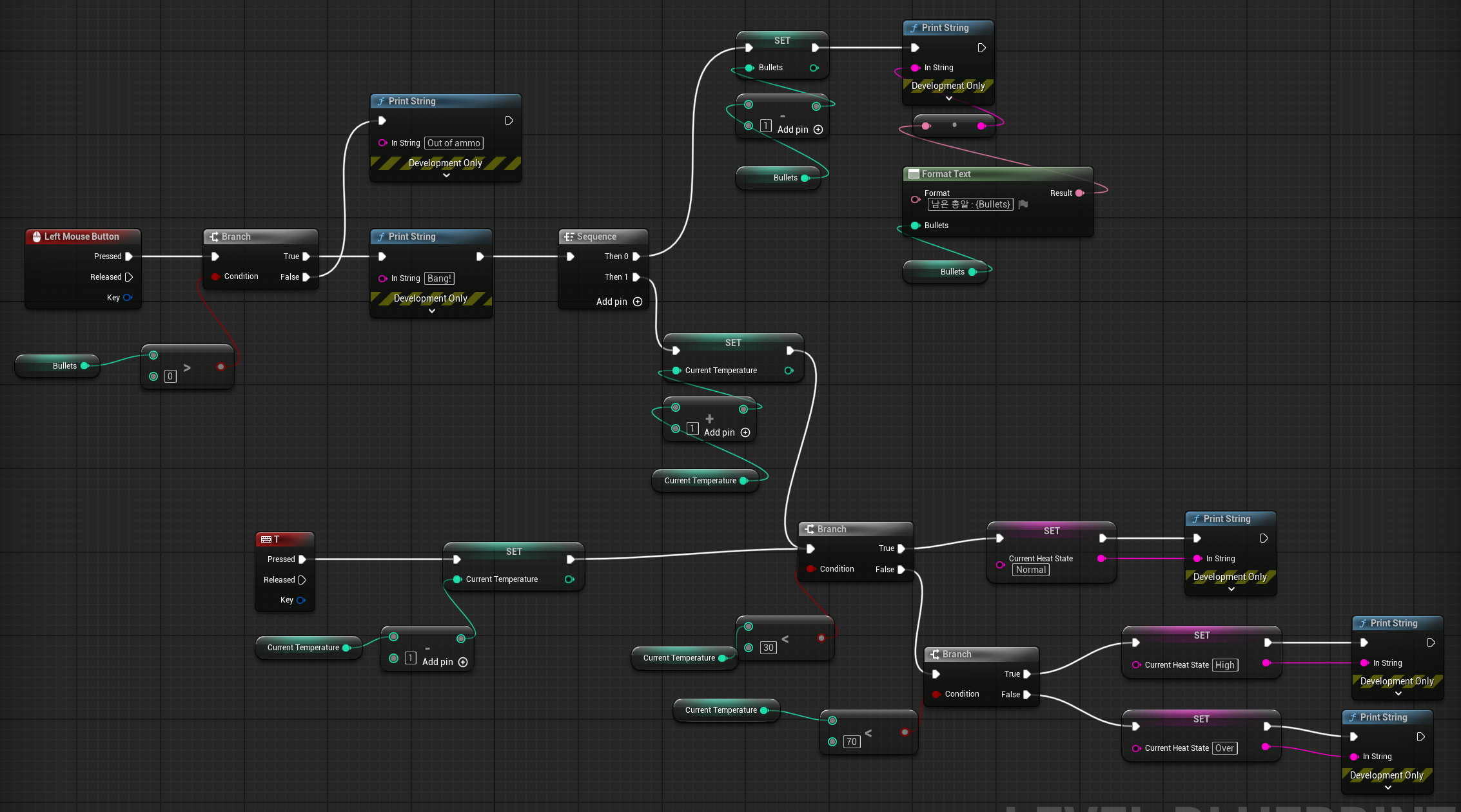The height and width of the screenshot is (812, 1461).
Task: Click the Left Mouse Button event icon
Action: point(37,237)
